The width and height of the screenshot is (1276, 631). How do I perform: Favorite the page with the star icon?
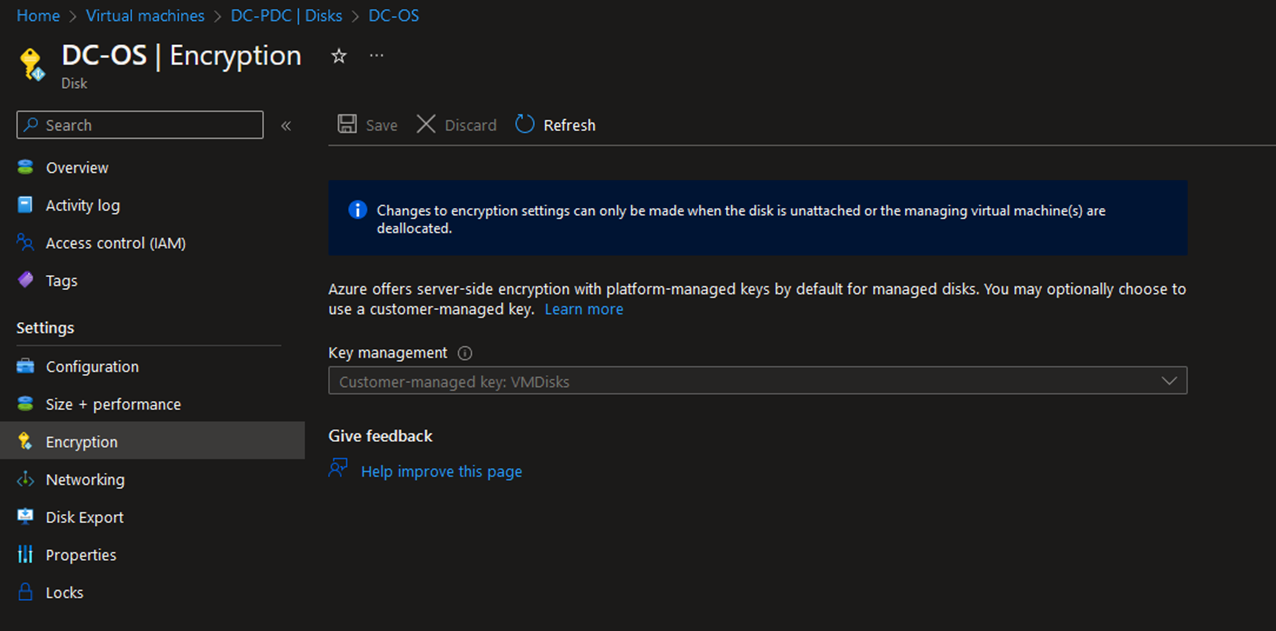[339, 56]
